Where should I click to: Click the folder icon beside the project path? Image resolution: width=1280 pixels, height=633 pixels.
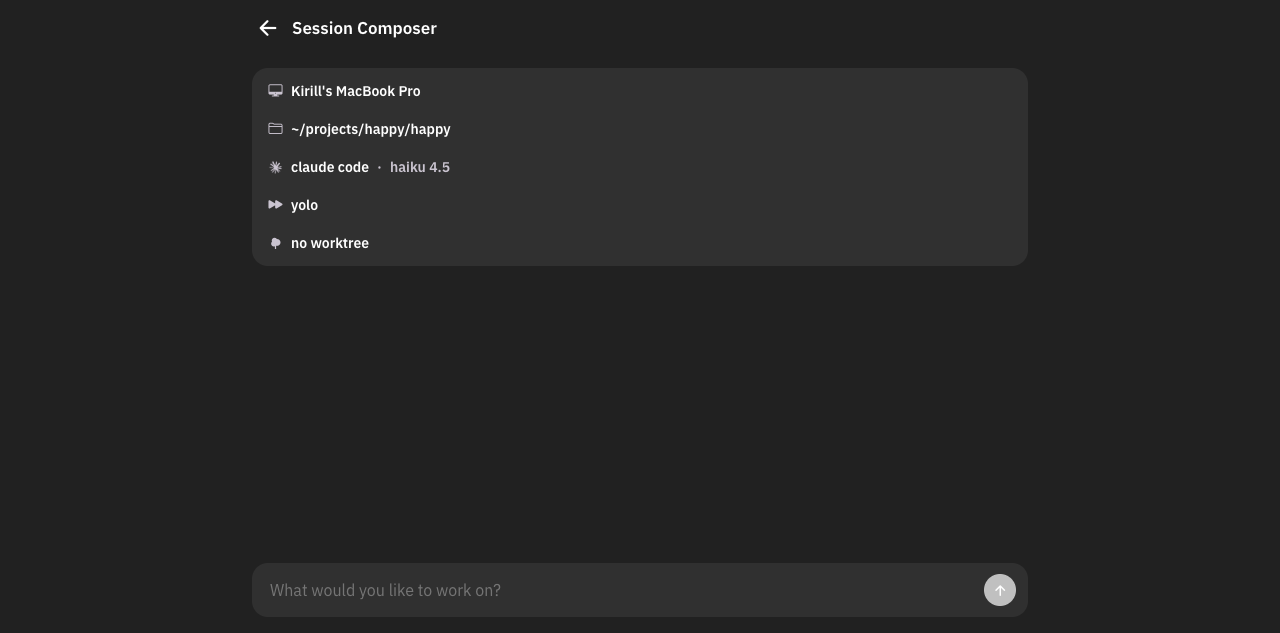pyautogui.click(x=275, y=129)
